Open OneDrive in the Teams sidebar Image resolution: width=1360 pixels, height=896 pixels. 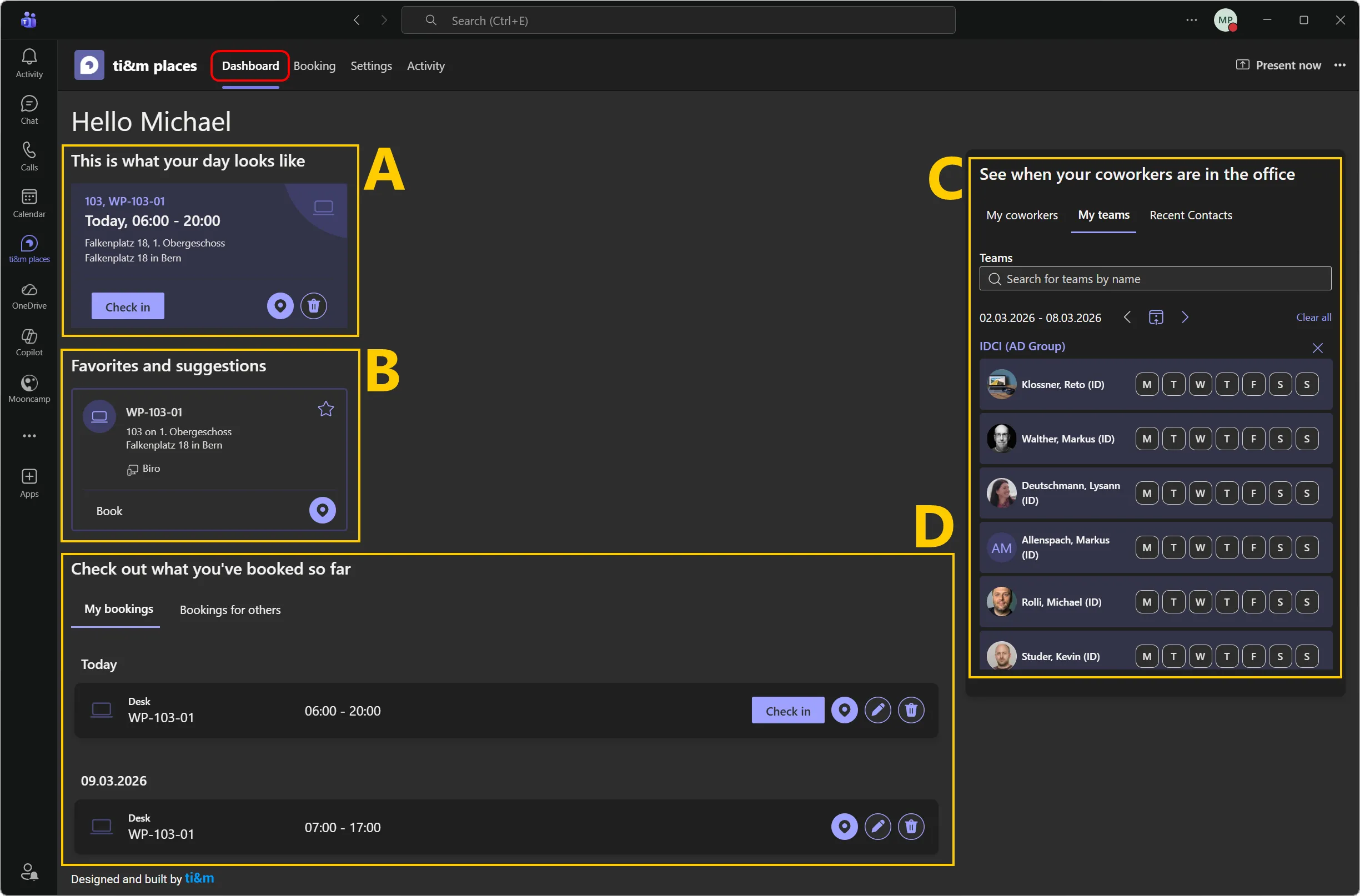pyautogui.click(x=29, y=296)
